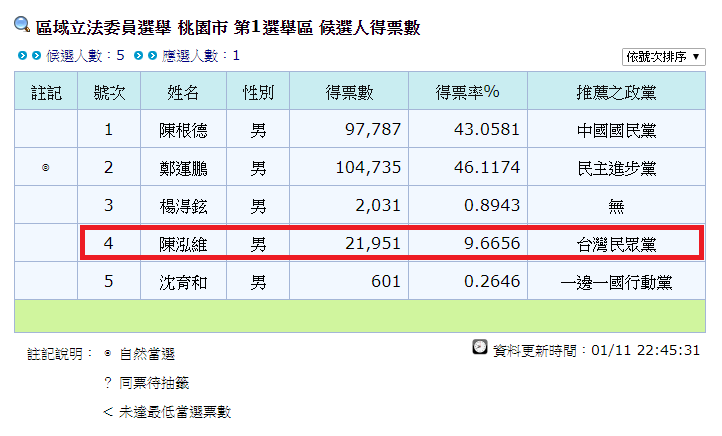722x436 pixels.
Task: Click legend entry 自然當選
Action: point(147,354)
